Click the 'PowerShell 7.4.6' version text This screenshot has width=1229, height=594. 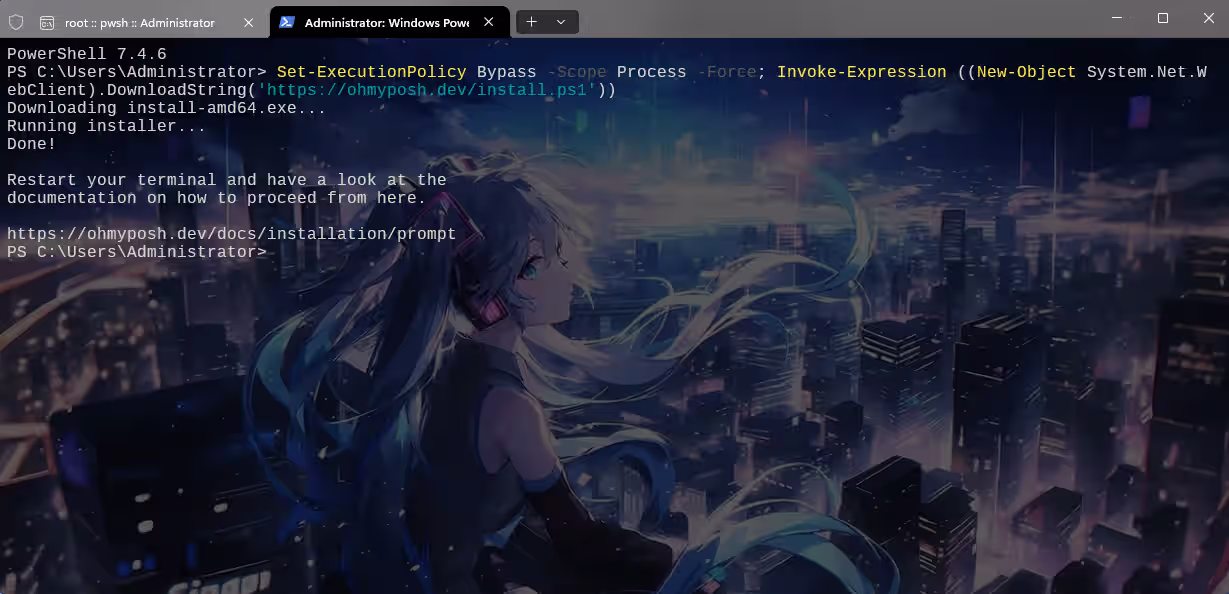pos(87,54)
